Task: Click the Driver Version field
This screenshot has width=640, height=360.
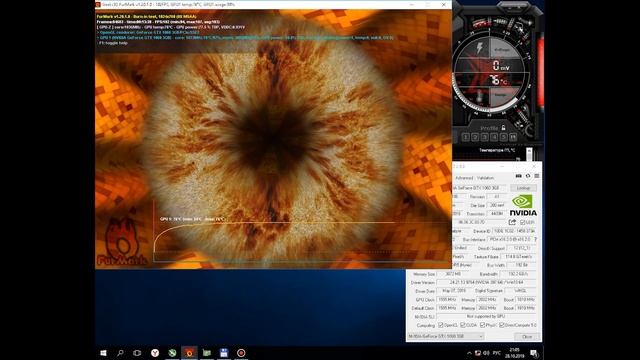Action: [487, 282]
